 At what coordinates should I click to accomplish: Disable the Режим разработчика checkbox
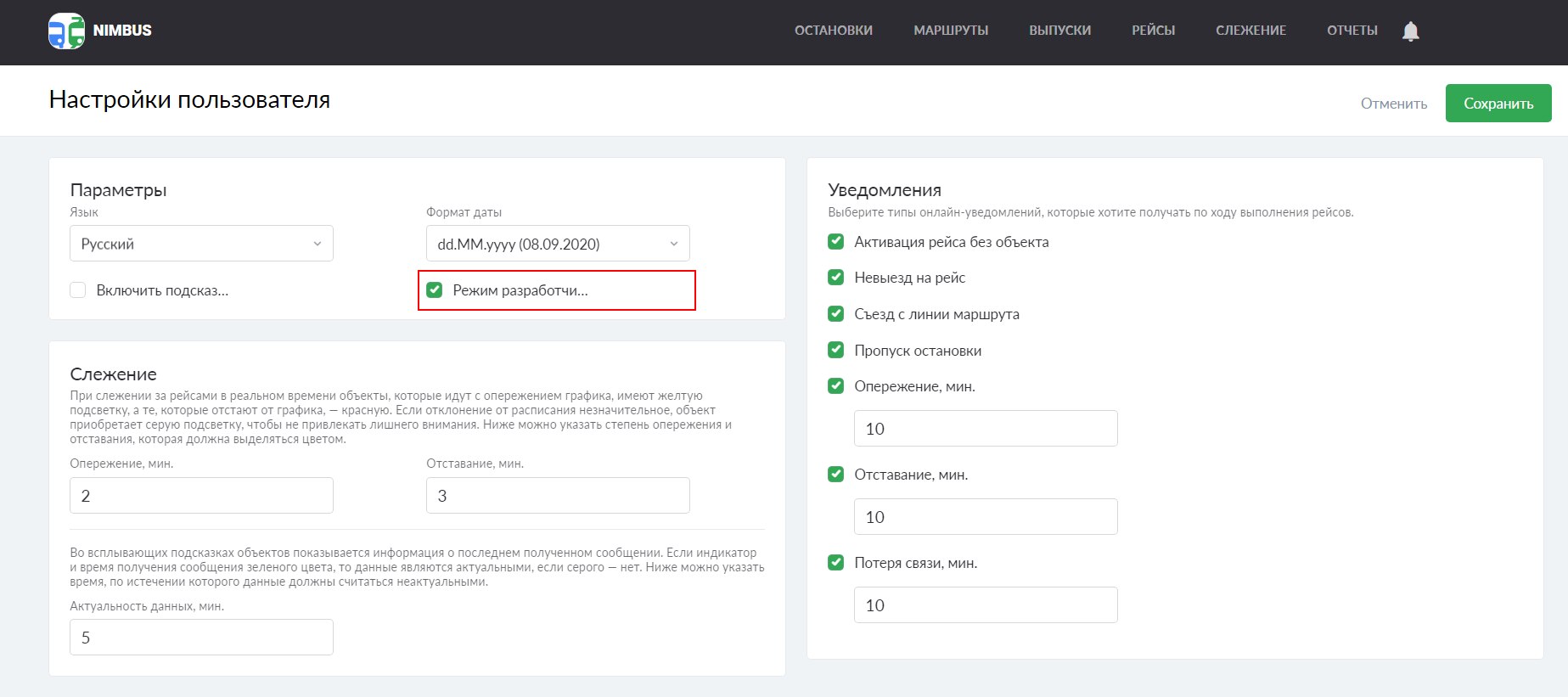pos(435,290)
